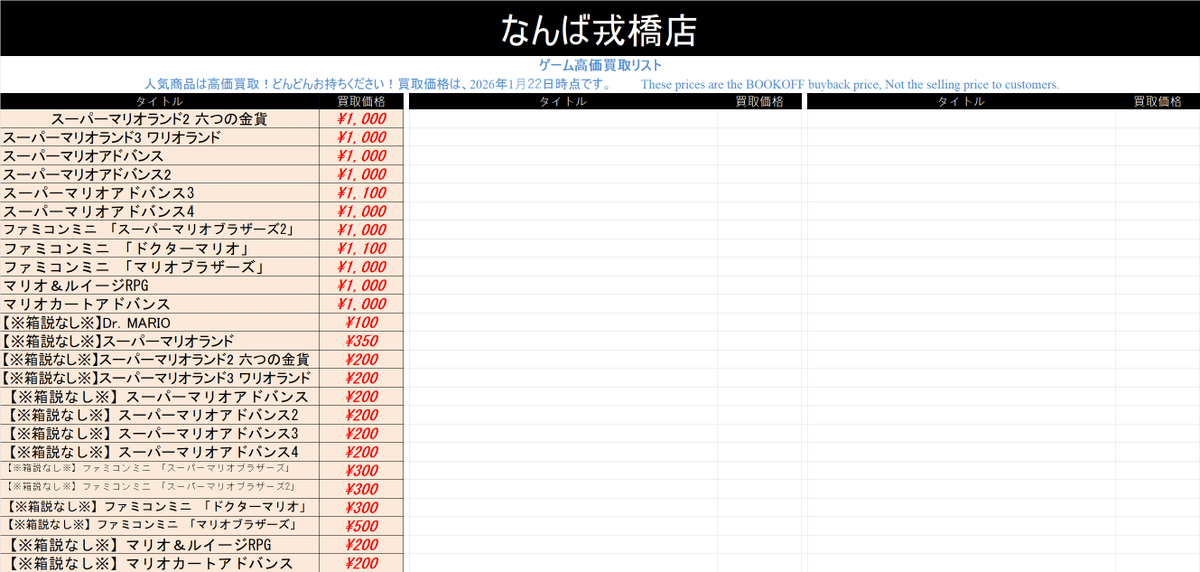Click the English BOOKOFF buyback price notice

(849, 84)
